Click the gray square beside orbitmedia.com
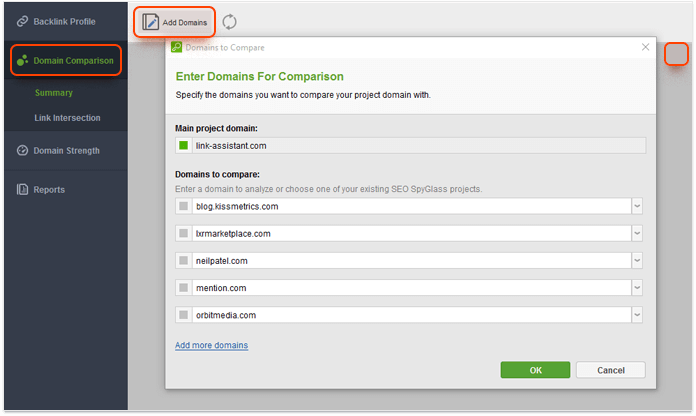Image resolution: width=696 pixels, height=416 pixels. [183, 315]
